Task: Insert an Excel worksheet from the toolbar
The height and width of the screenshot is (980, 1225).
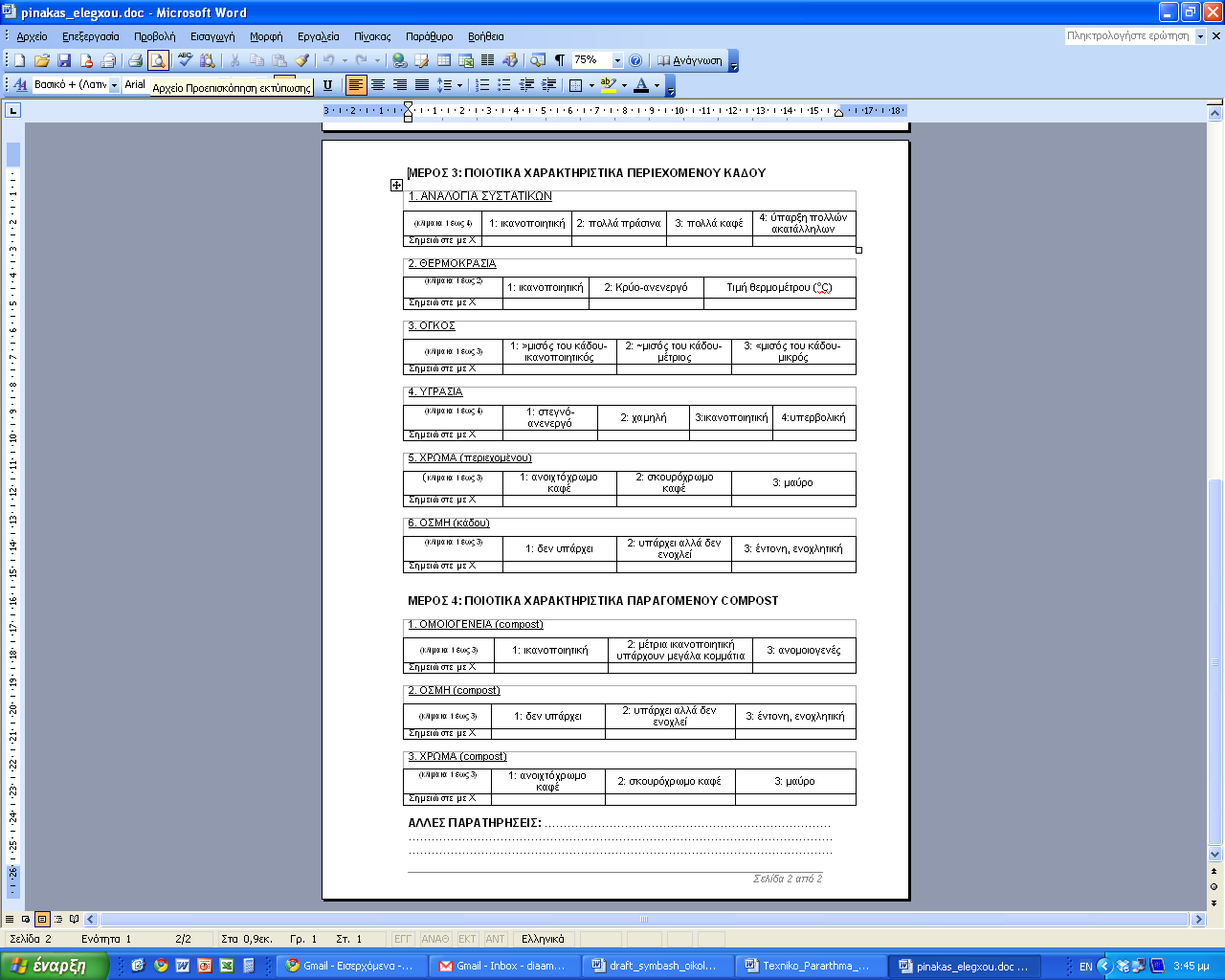Action: (466, 60)
